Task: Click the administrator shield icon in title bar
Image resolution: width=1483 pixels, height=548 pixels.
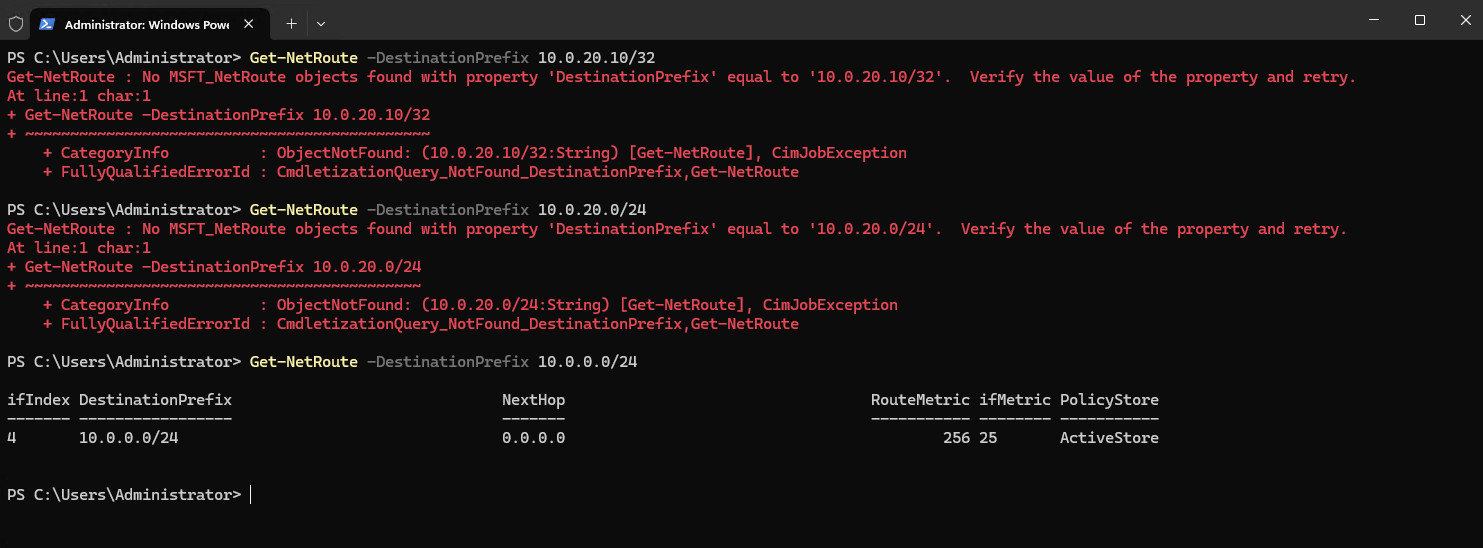Action: pyautogui.click(x=16, y=23)
